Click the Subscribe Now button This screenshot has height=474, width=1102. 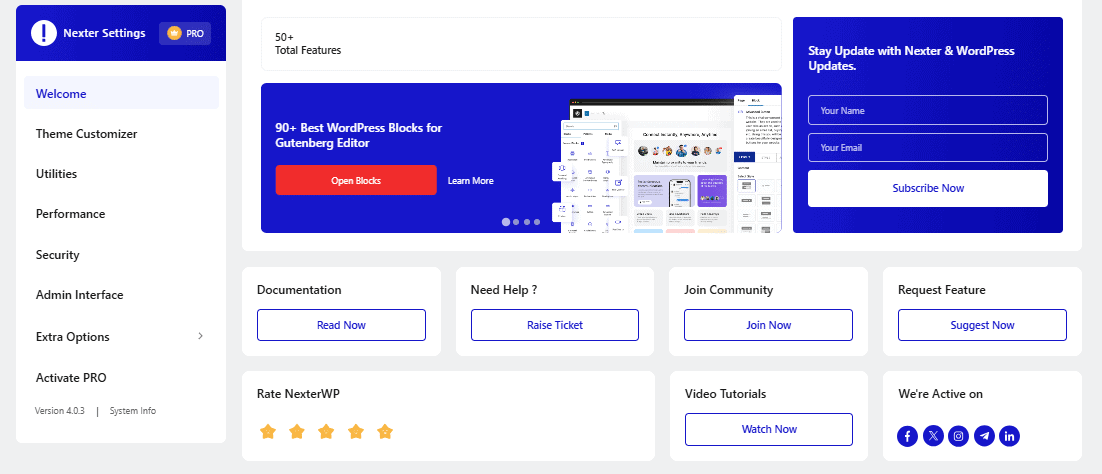(928, 188)
